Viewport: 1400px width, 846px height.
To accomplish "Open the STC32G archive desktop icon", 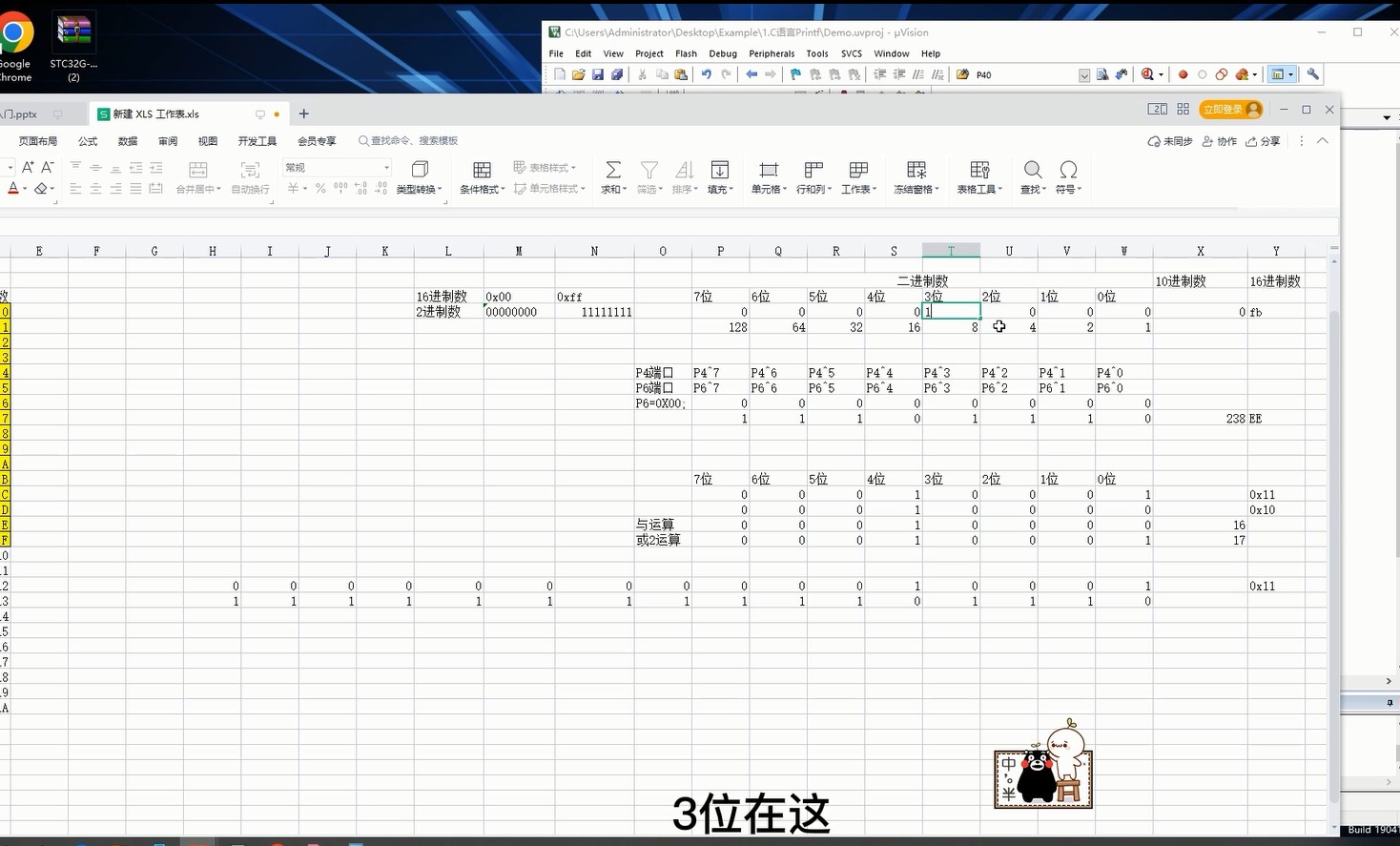I will pos(73,48).
